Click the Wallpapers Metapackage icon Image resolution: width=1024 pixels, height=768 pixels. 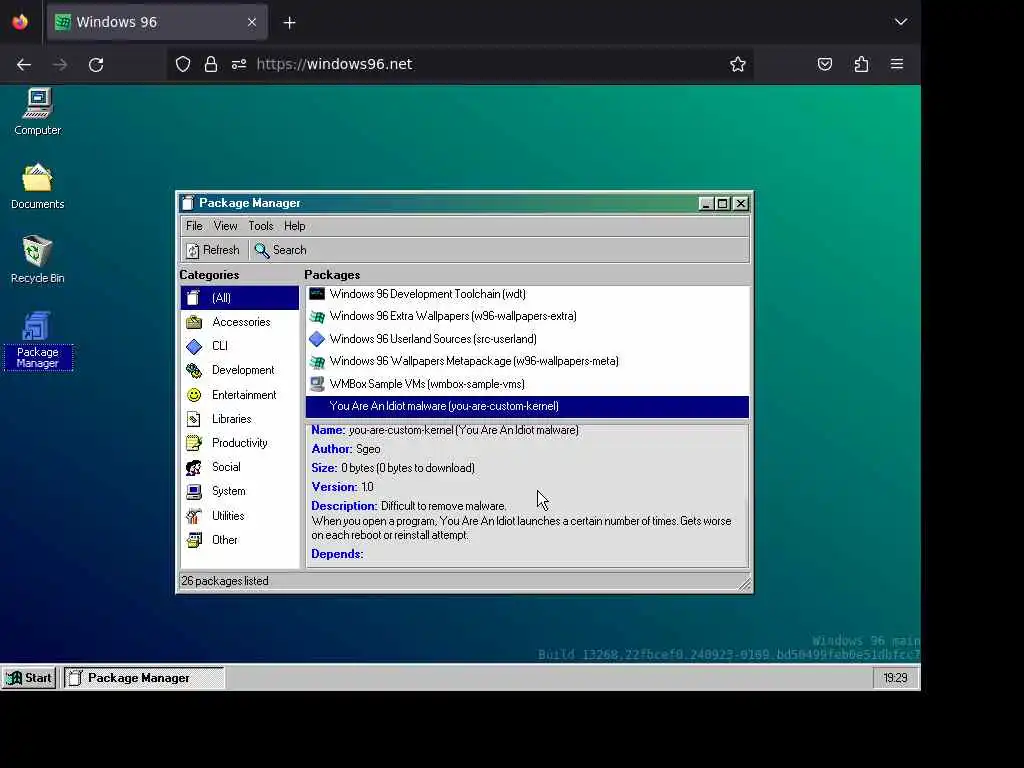coord(317,361)
